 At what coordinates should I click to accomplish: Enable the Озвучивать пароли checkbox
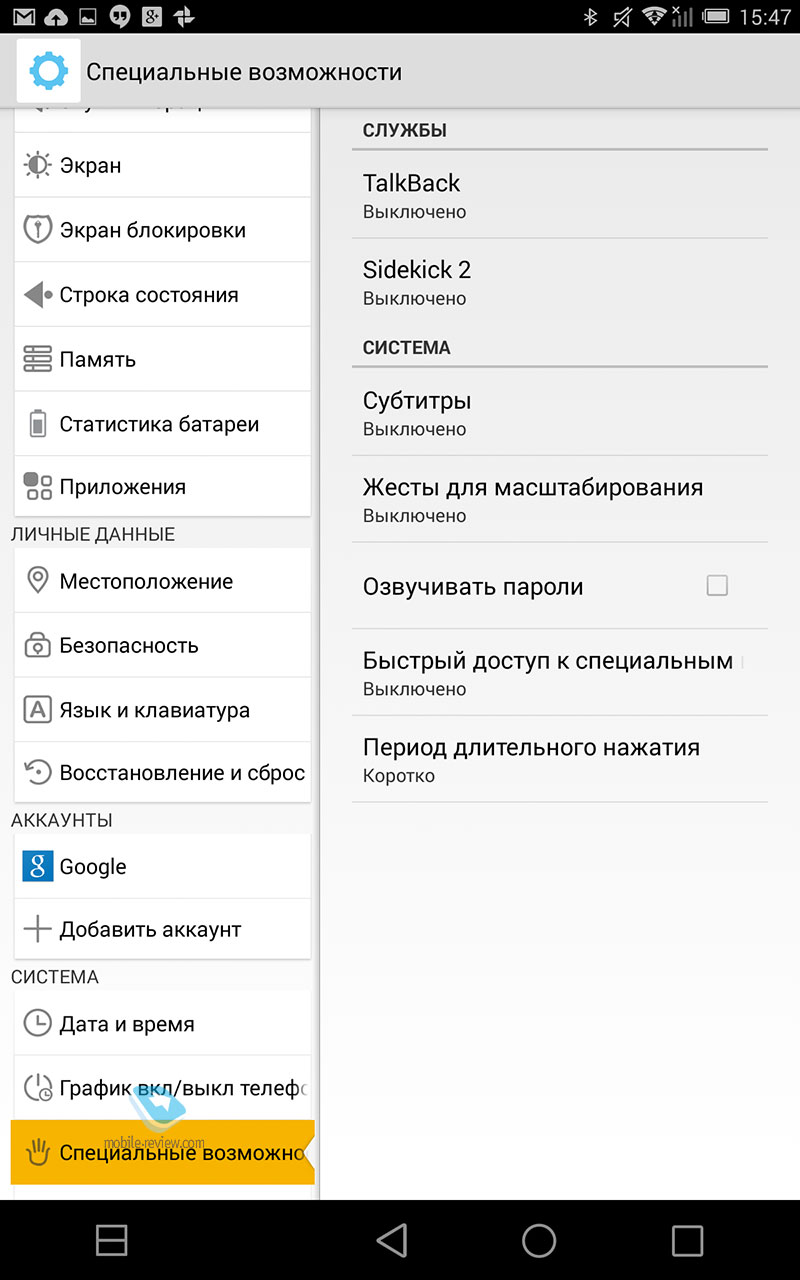(x=717, y=586)
